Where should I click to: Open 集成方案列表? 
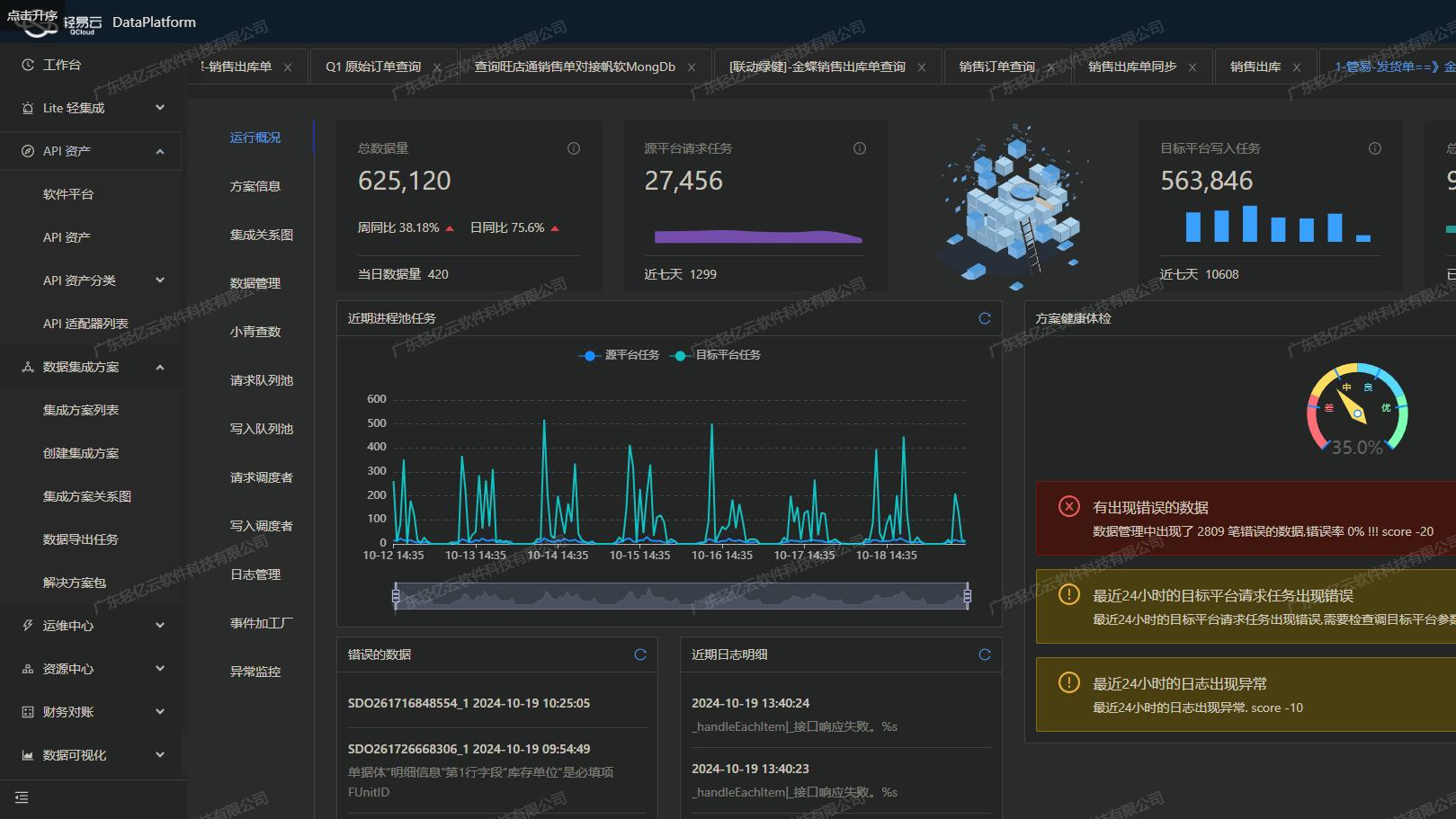(81, 410)
